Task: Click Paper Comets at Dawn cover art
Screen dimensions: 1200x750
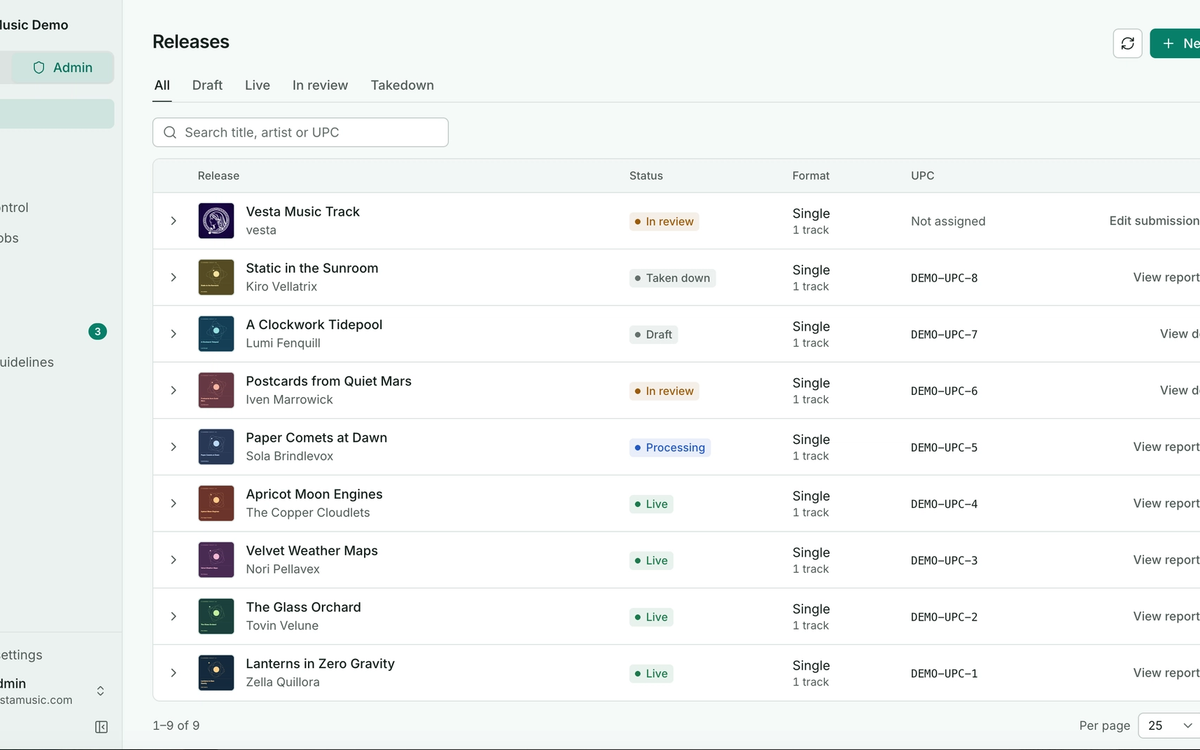Action: [x=216, y=447]
